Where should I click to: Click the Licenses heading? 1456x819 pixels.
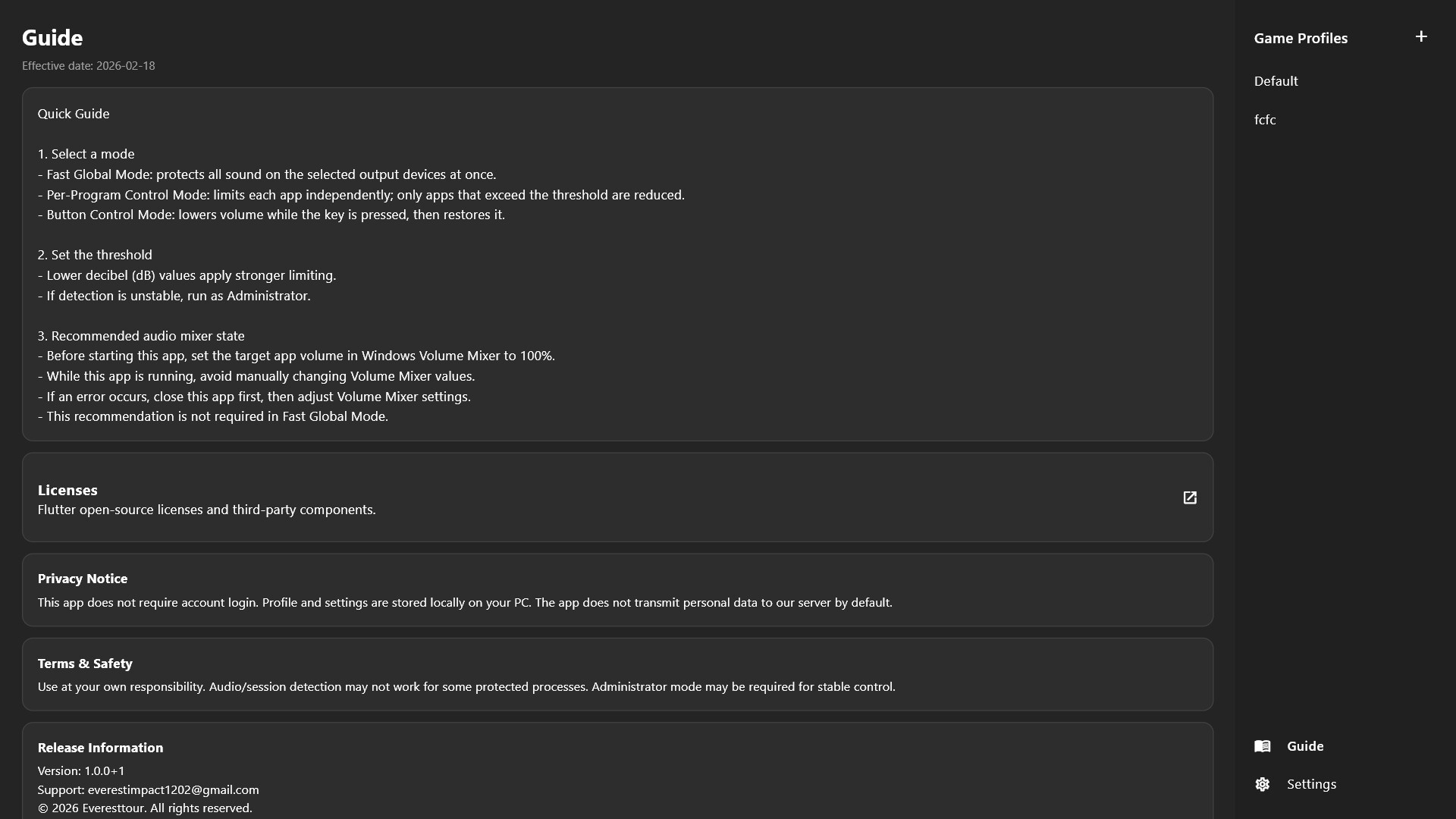click(x=67, y=490)
